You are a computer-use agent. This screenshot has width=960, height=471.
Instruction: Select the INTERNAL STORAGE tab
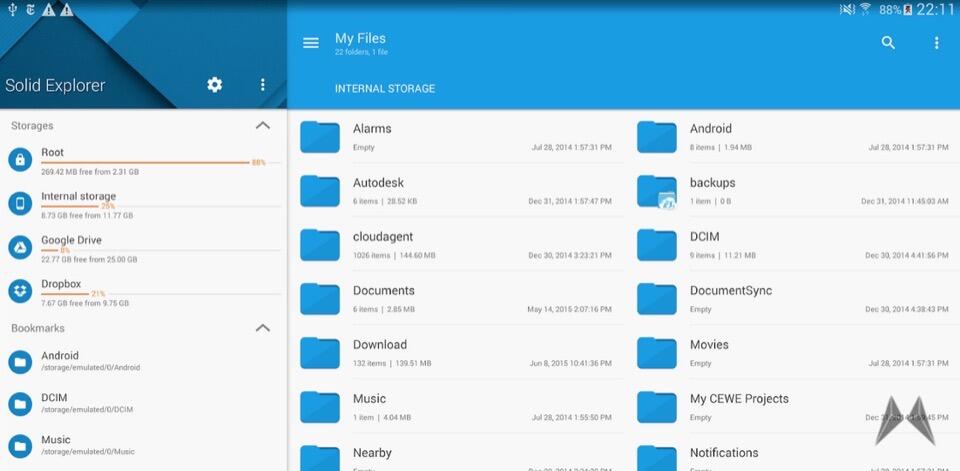pyautogui.click(x=384, y=89)
